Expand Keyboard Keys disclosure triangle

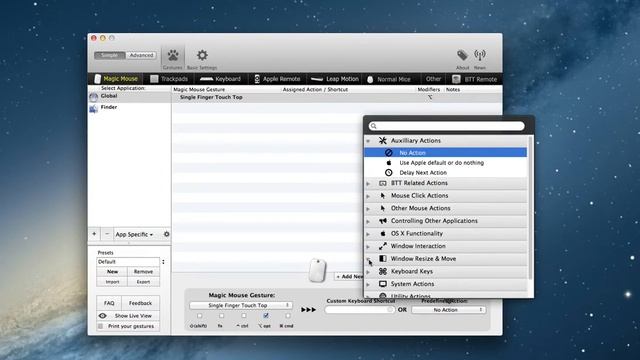[368, 272]
